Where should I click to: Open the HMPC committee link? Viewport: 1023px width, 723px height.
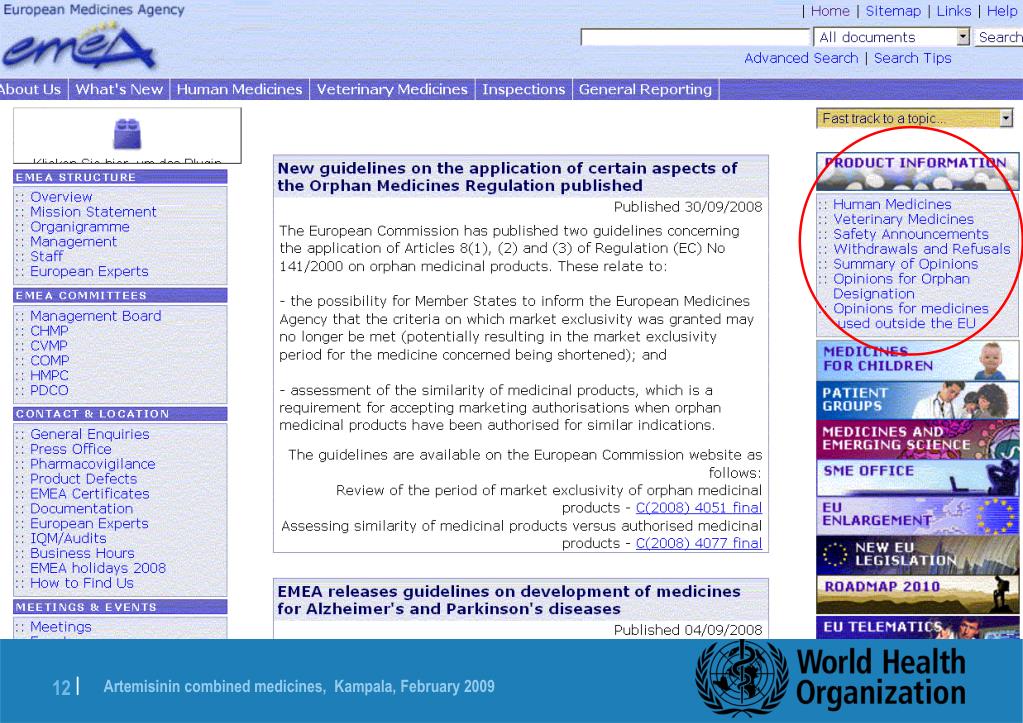(x=49, y=376)
